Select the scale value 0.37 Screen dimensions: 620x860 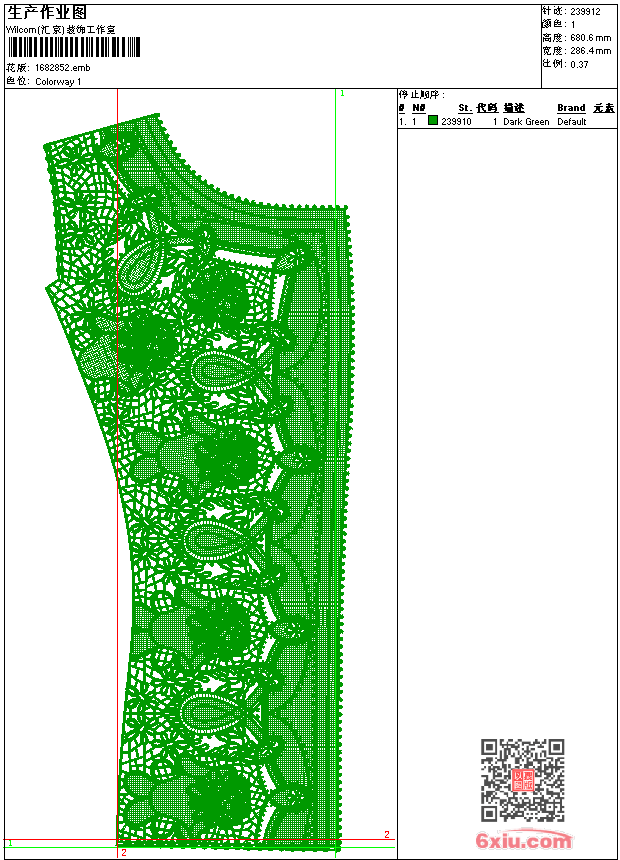[x=579, y=64]
